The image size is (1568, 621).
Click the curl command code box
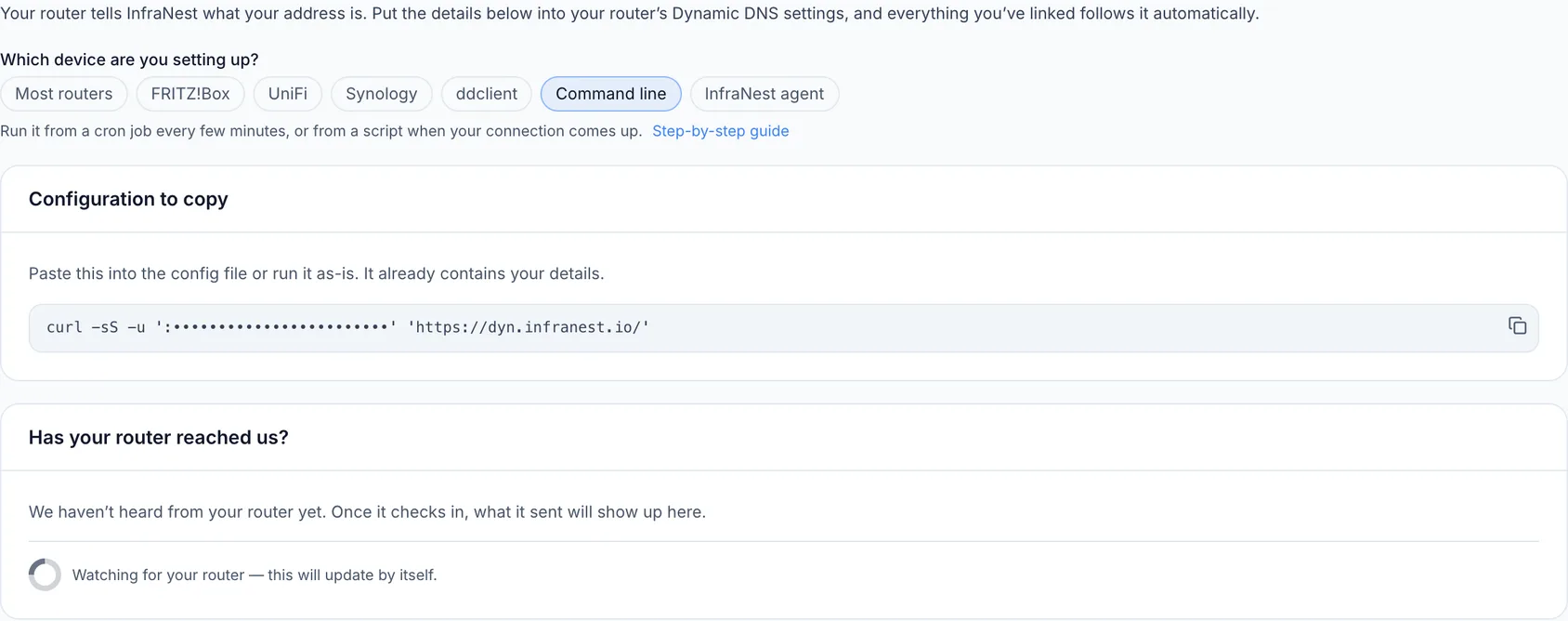pyautogui.click(x=783, y=328)
